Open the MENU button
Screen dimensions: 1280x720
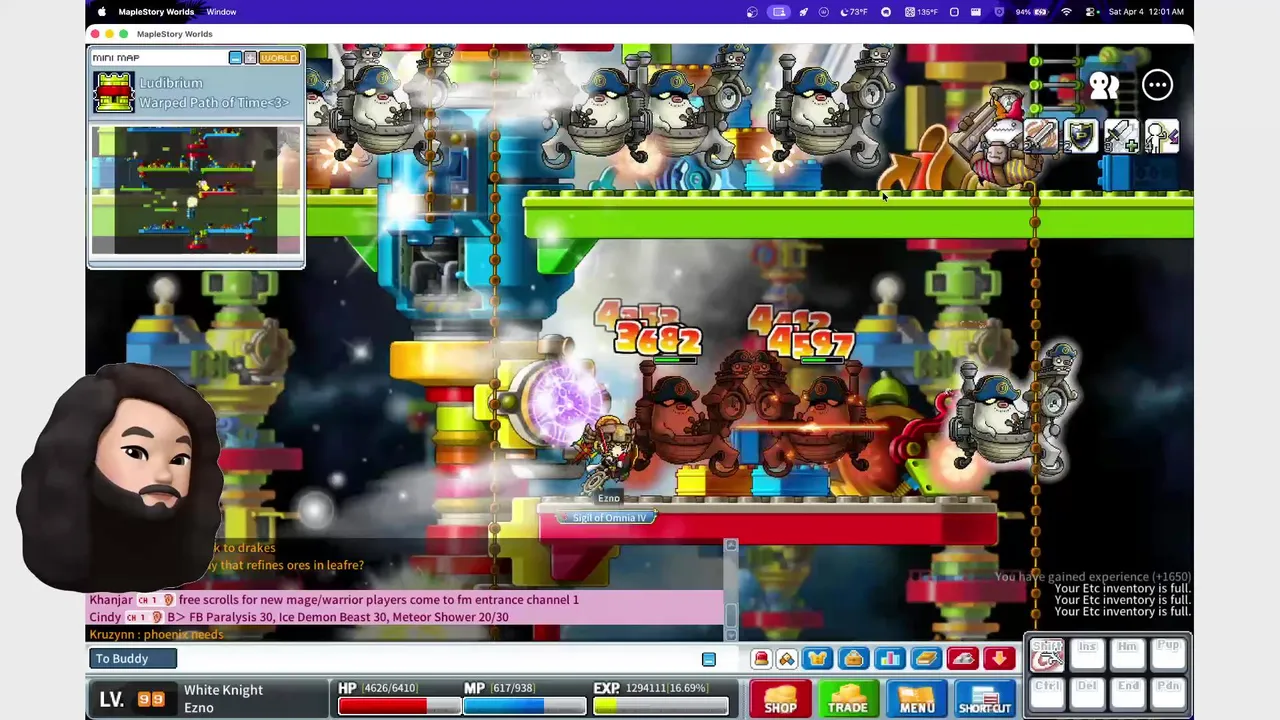[916, 699]
